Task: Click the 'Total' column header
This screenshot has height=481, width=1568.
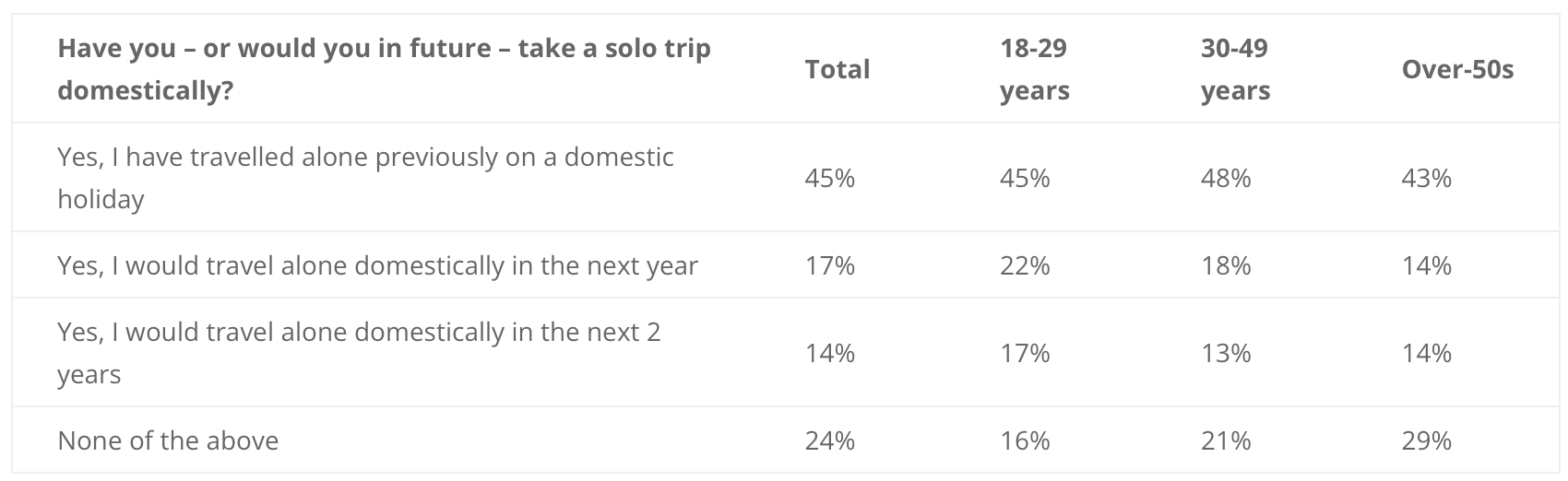Action: tap(837, 69)
